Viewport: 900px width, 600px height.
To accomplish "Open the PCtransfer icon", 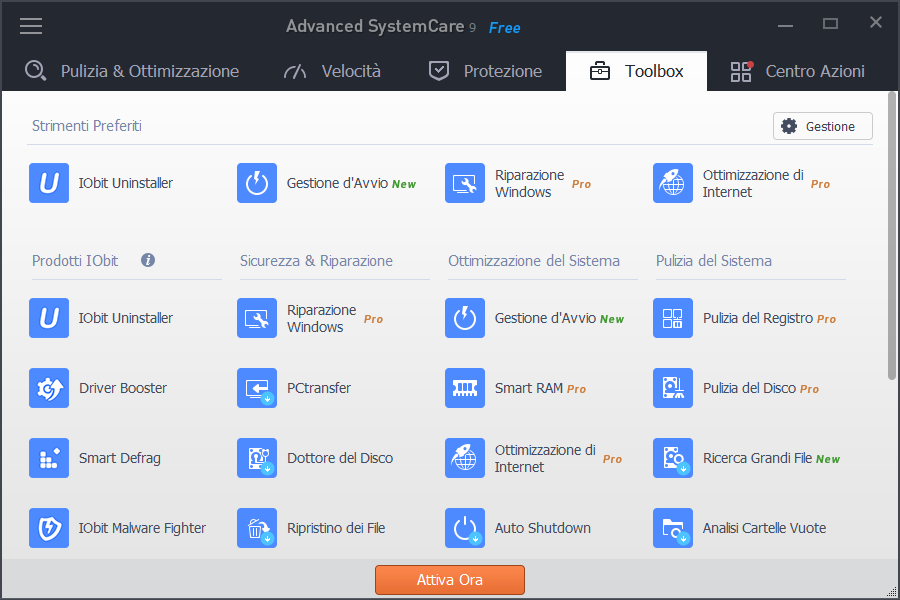I will 257,388.
